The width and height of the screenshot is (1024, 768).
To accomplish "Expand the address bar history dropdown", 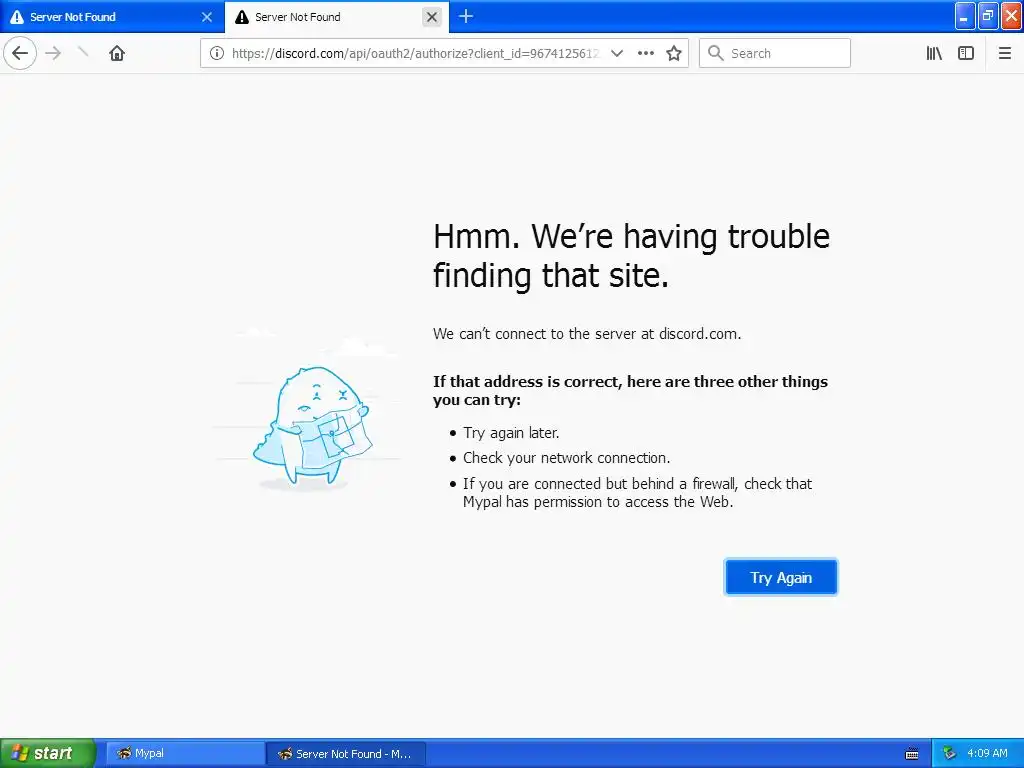I will pos(616,54).
